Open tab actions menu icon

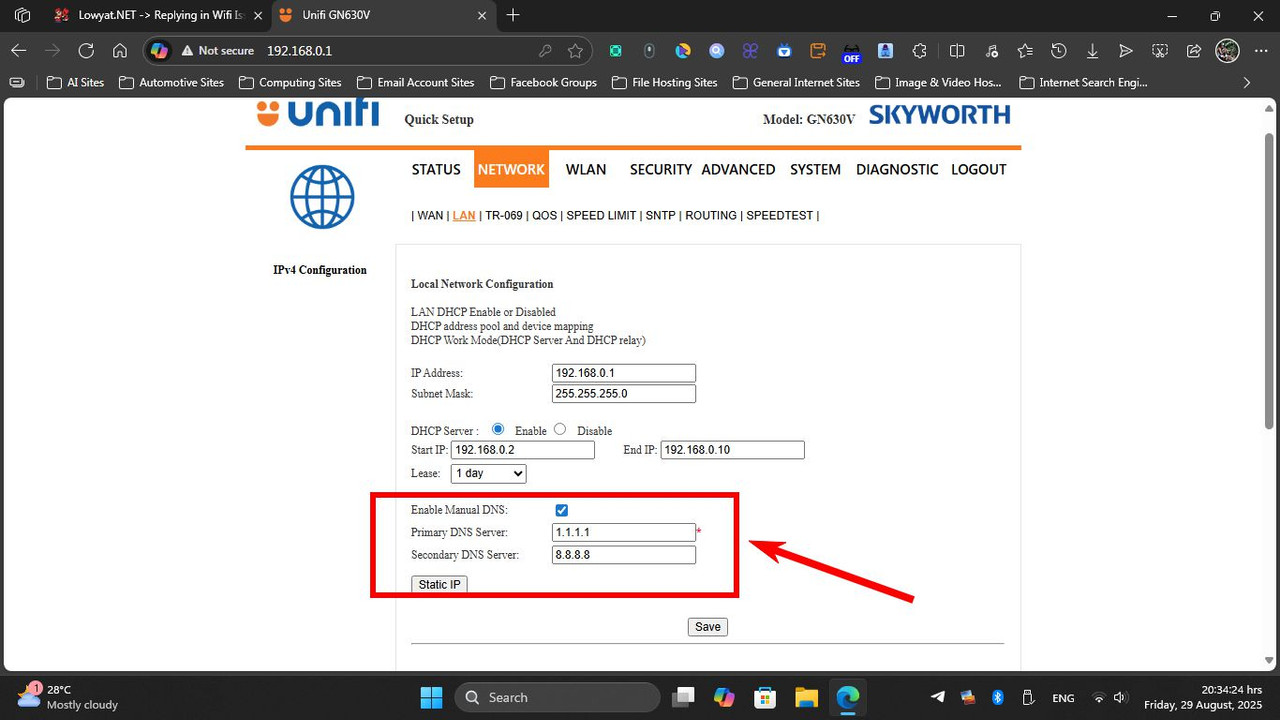[x=22, y=15]
